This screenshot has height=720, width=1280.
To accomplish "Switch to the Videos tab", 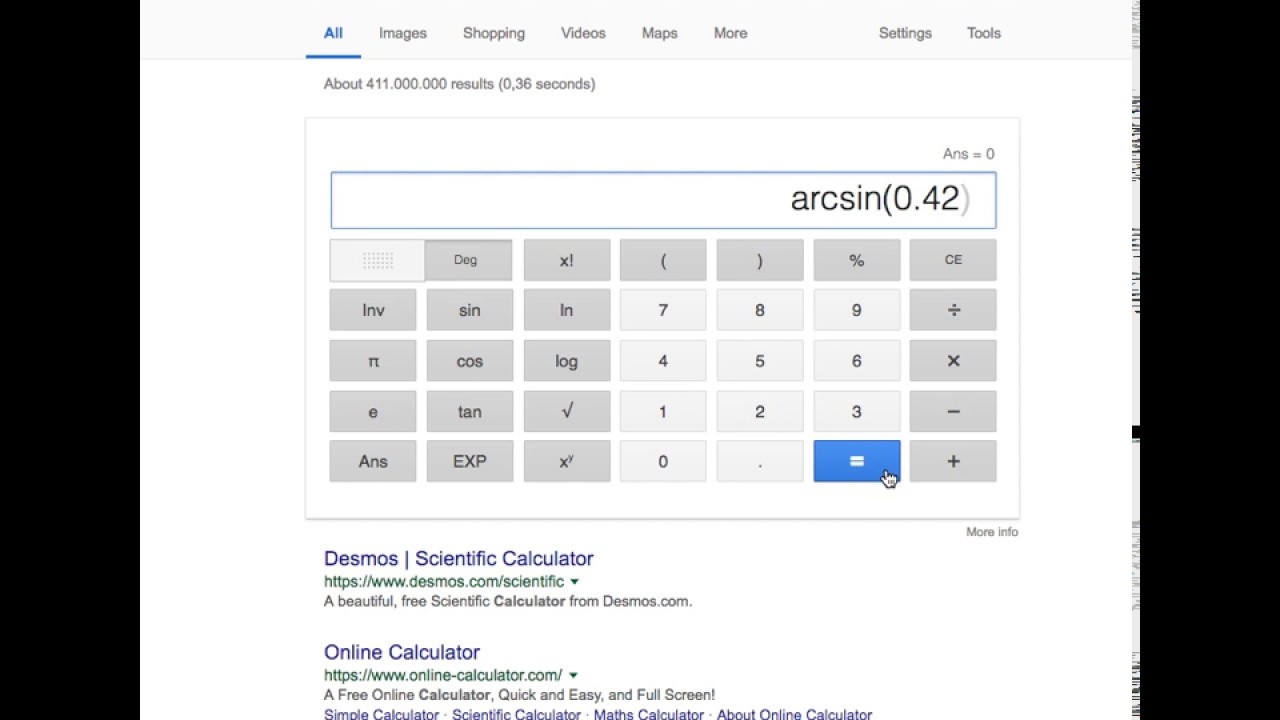I will tap(583, 33).
